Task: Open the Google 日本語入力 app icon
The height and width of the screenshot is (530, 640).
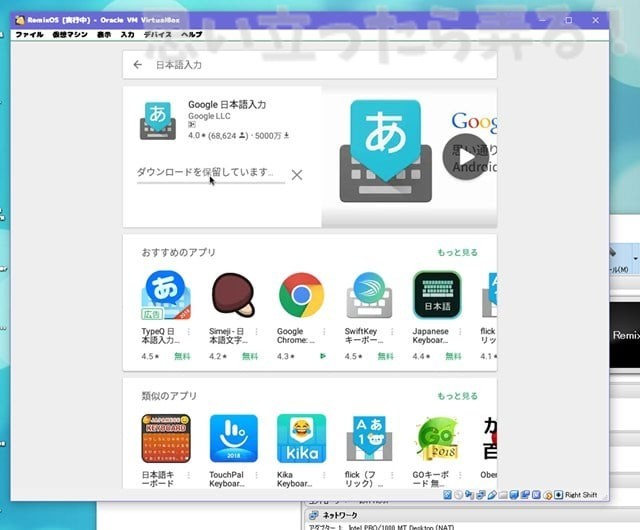Action: 158,121
